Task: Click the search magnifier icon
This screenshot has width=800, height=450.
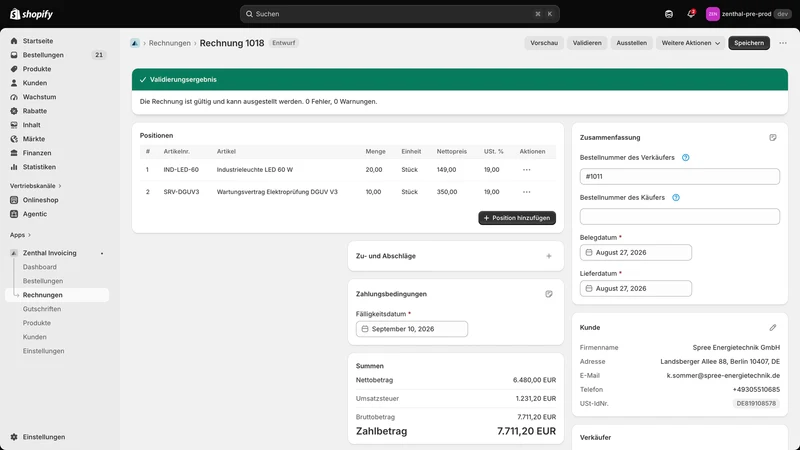Action: click(x=249, y=14)
